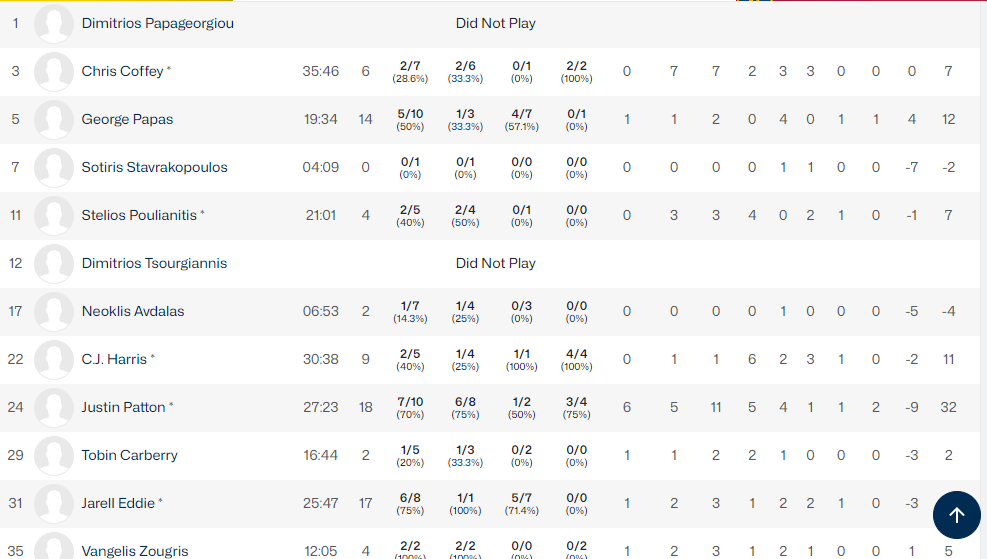
Task: Click C.J. Harris's avatar image
Action: pos(54,360)
